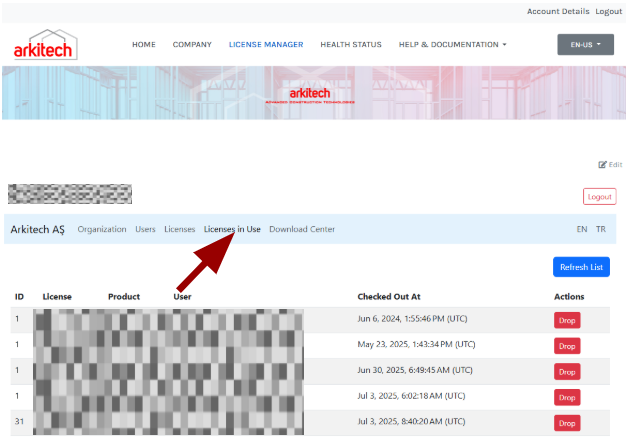Click the top-bar Logout link
Screen dimensions: 627x440
pyautogui.click(x=609, y=11)
